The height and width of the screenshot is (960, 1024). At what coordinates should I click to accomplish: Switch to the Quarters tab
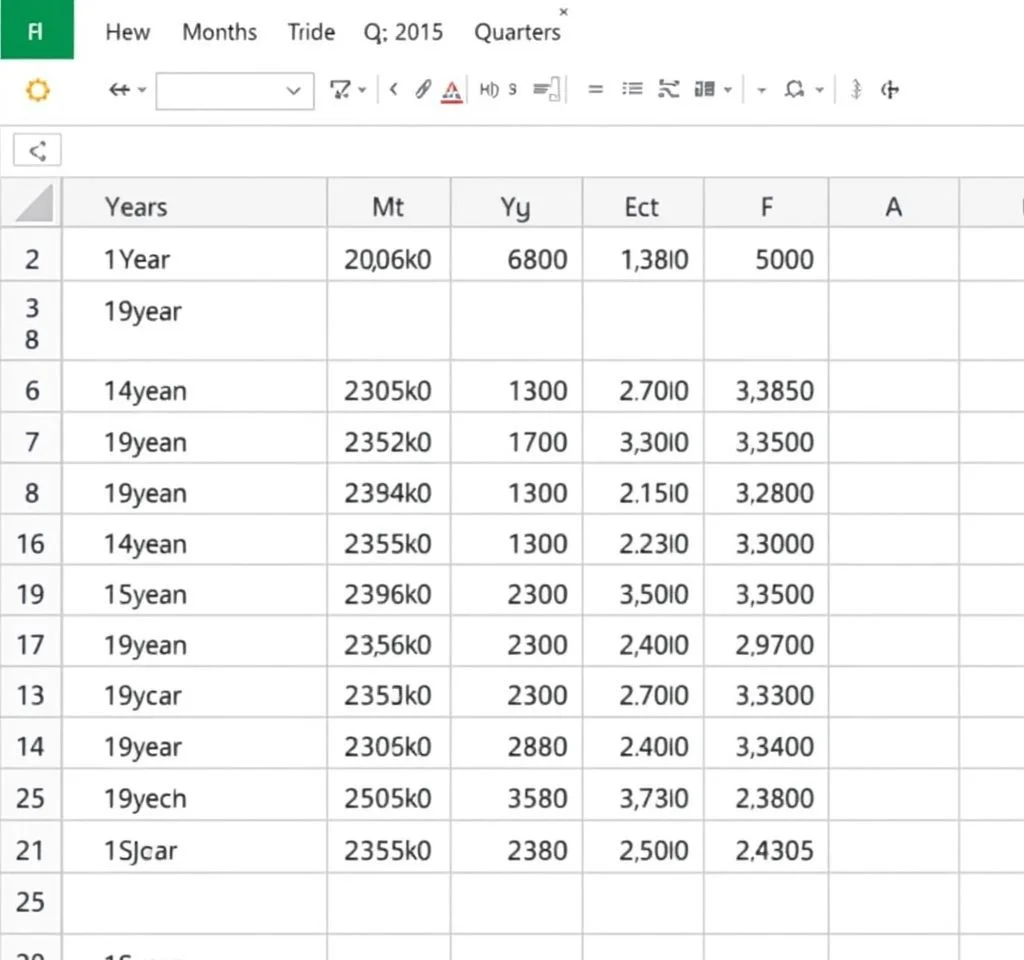pyautogui.click(x=517, y=32)
